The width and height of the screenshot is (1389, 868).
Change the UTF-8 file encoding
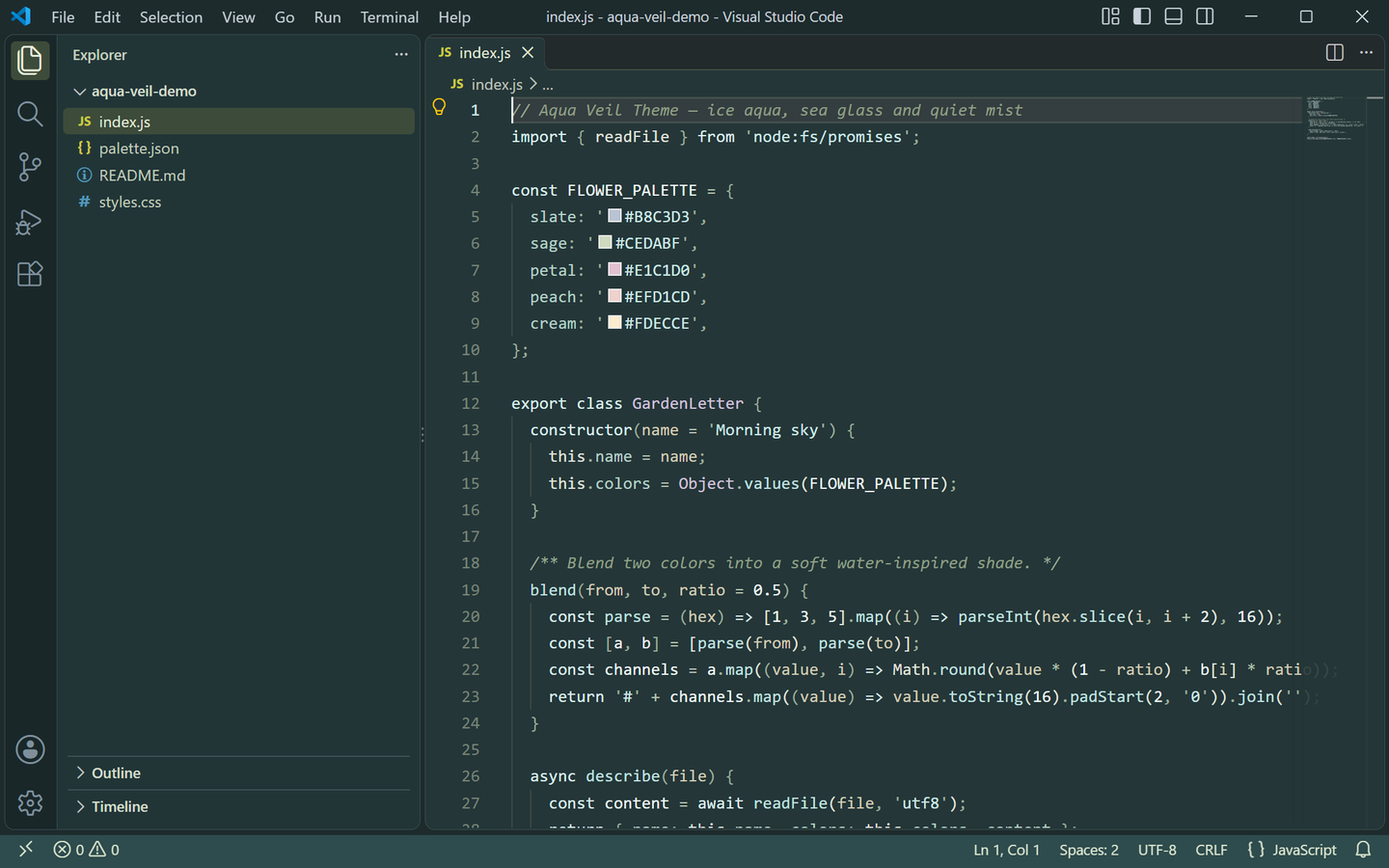coord(1157,850)
